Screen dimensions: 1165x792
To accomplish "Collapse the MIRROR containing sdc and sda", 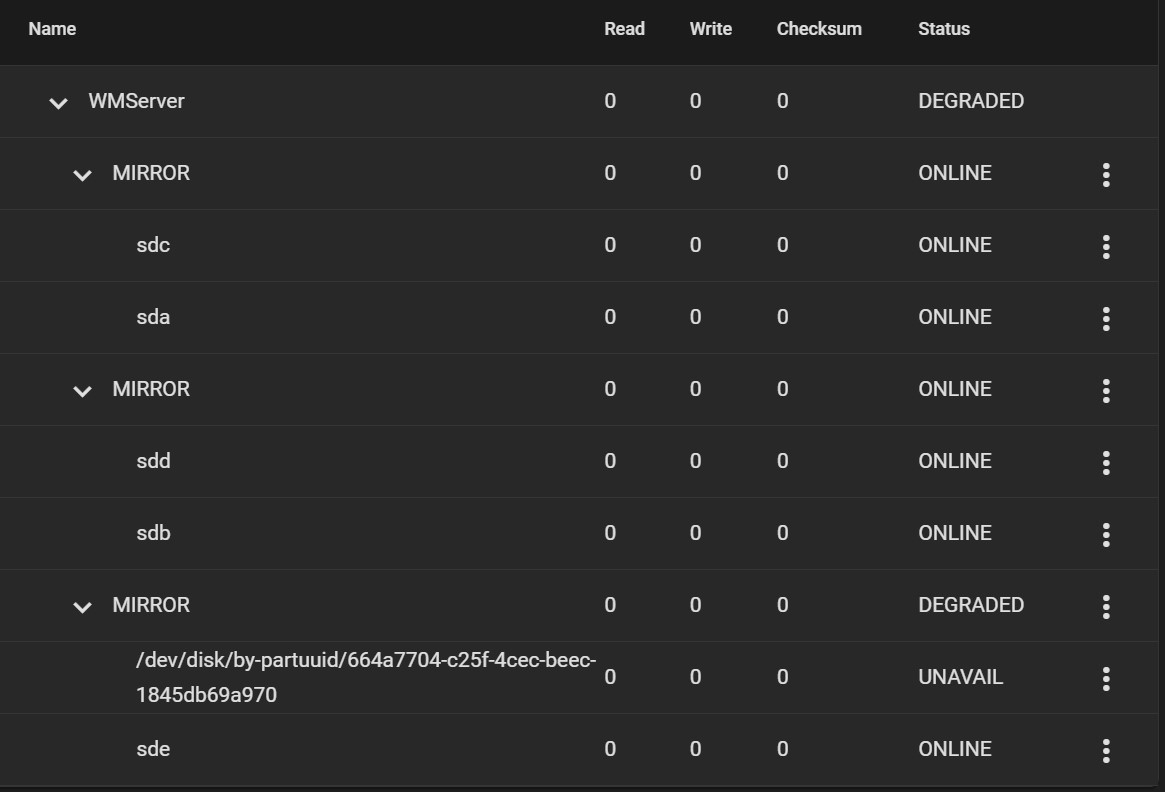I will click(82, 175).
